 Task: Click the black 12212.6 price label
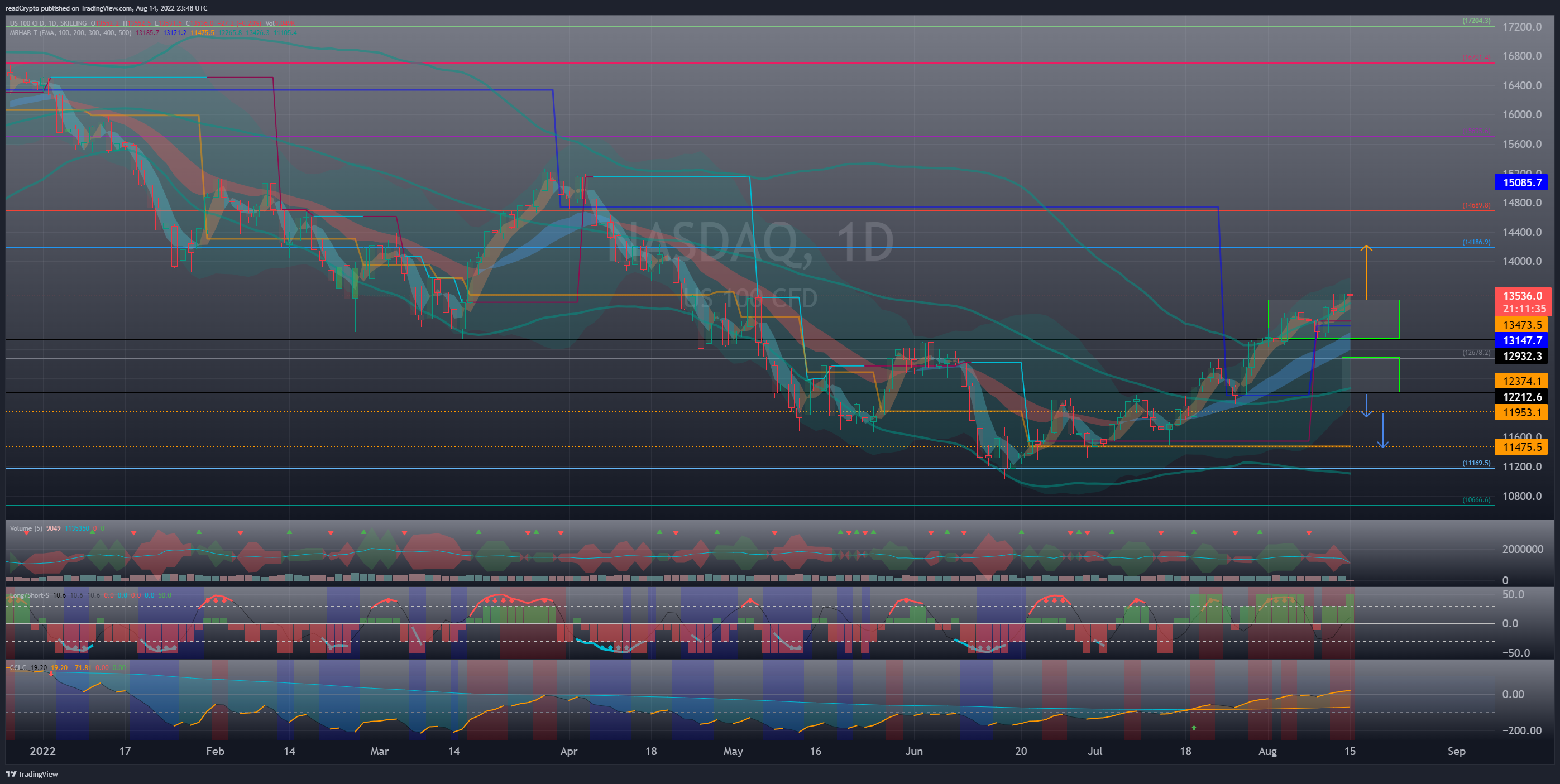tap(1520, 397)
